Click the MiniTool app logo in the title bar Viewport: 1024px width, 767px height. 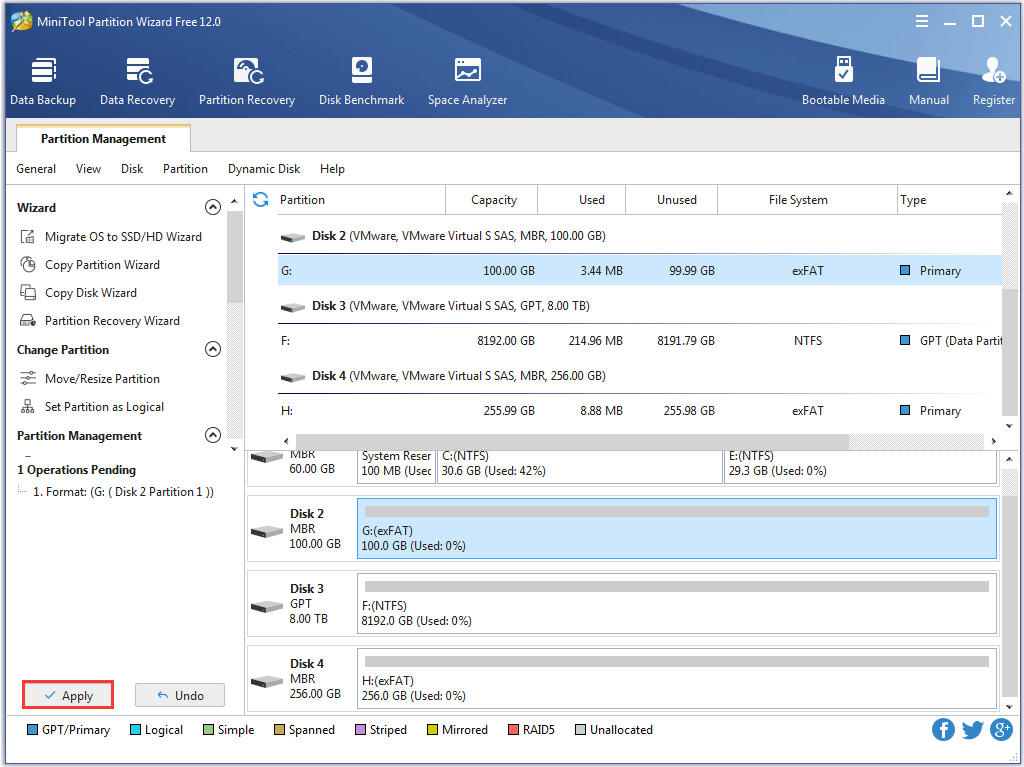click(x=22, y=21)
